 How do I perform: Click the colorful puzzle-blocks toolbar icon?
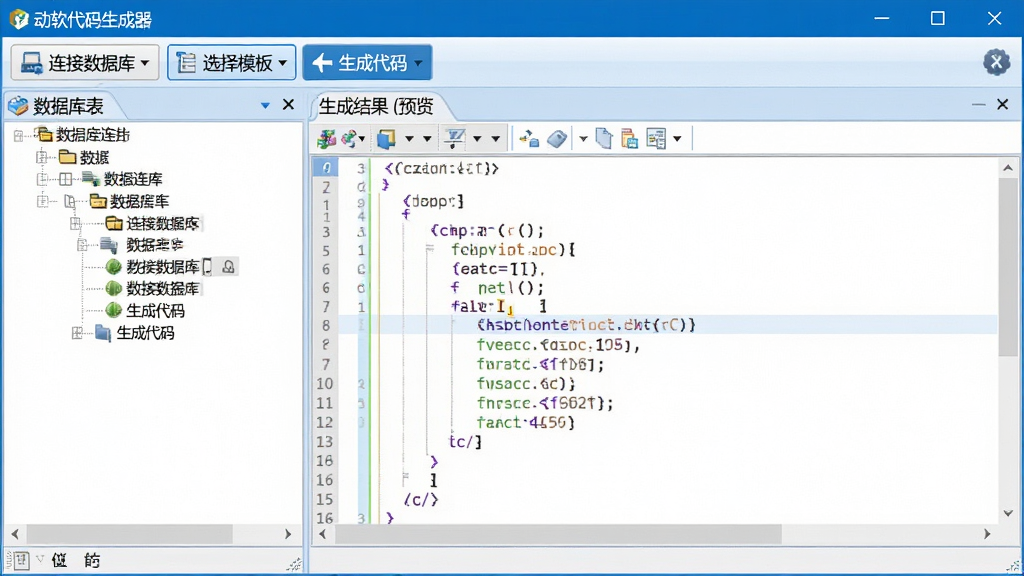327,138
